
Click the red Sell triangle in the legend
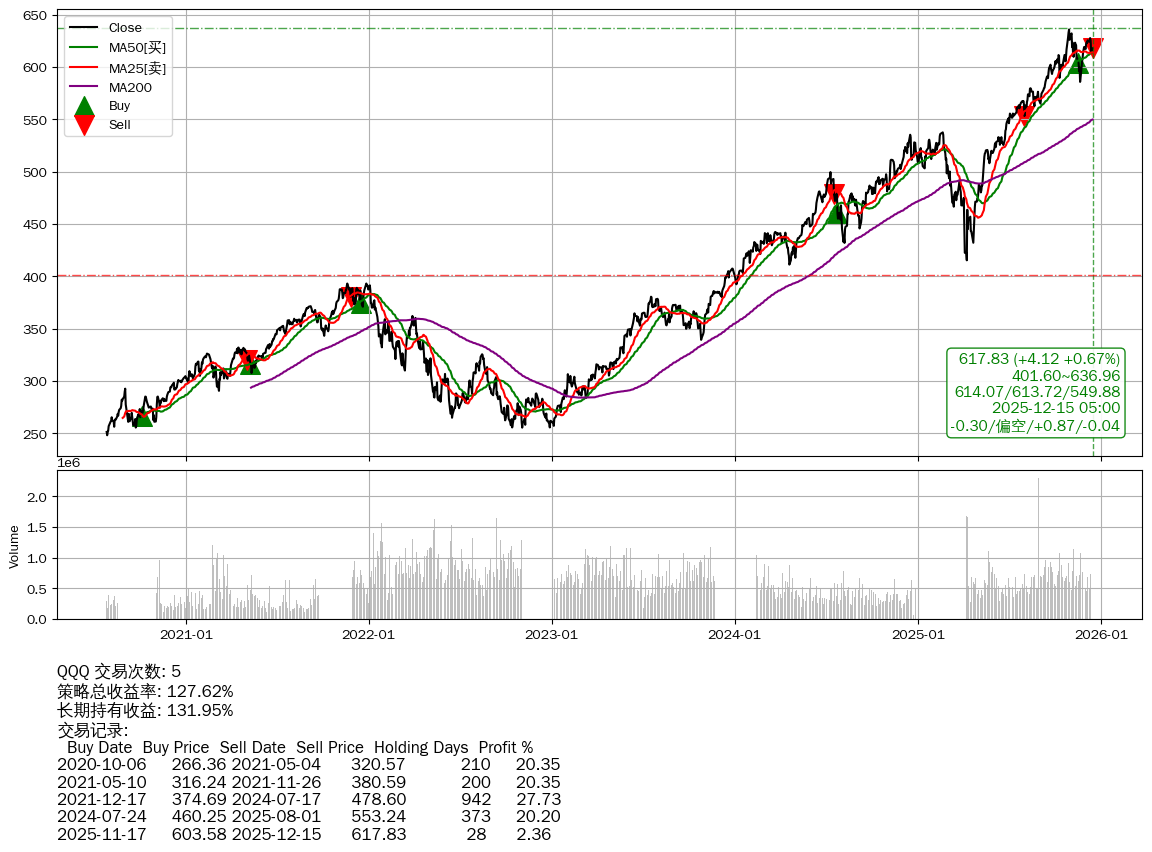[85, 125]
